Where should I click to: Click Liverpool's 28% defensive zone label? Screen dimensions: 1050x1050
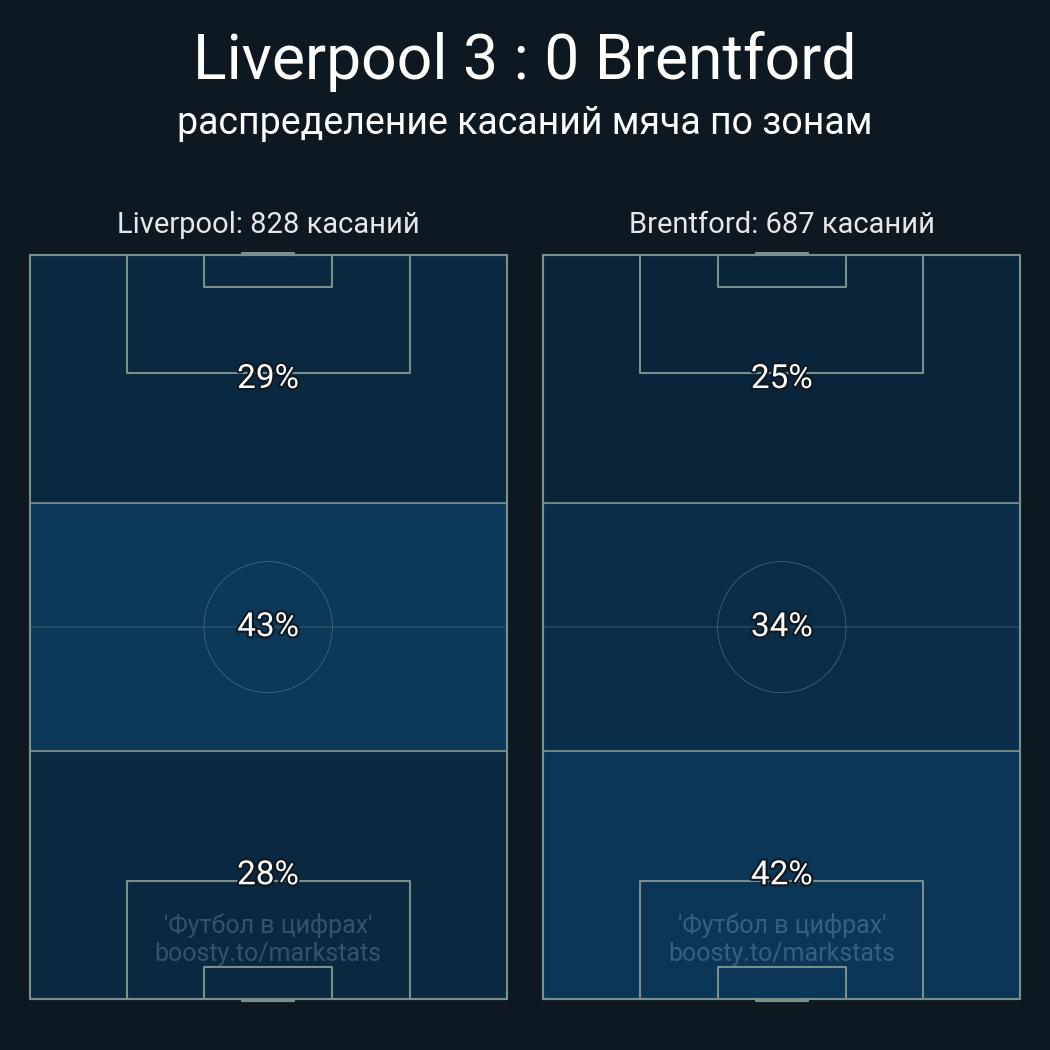click(x=268, y=873)
